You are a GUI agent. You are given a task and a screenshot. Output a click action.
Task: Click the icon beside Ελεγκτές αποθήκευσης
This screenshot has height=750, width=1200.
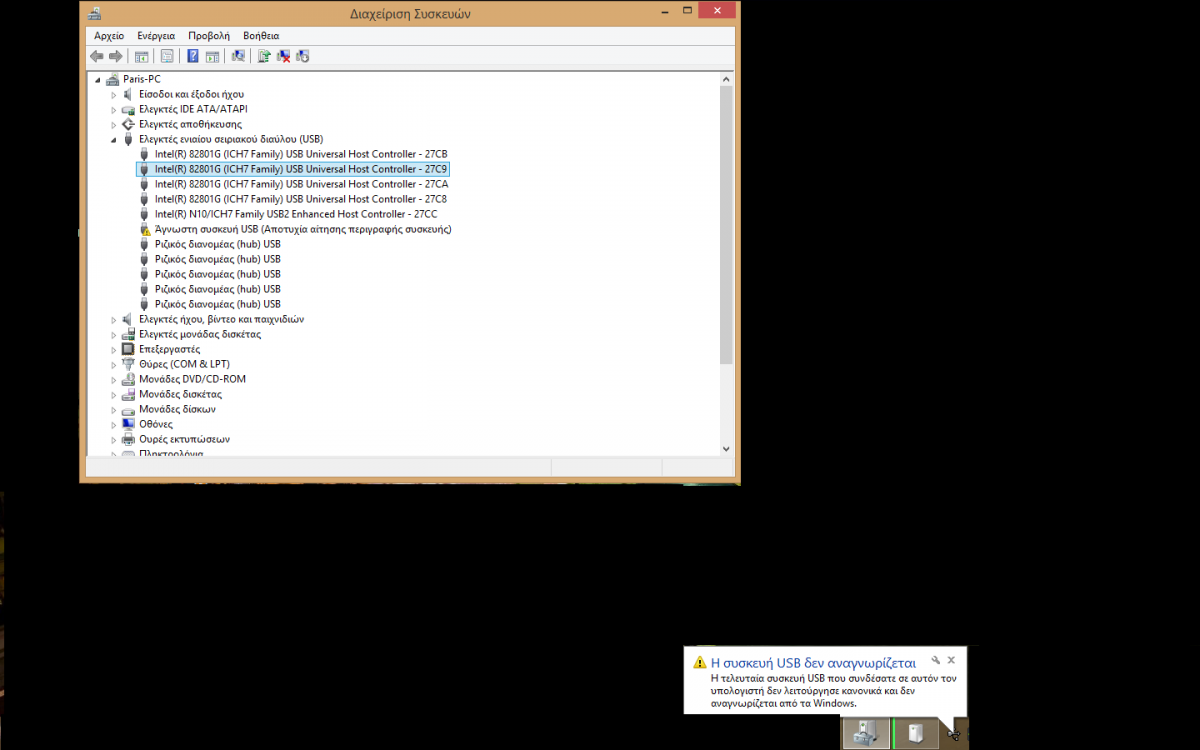(128, 124)
